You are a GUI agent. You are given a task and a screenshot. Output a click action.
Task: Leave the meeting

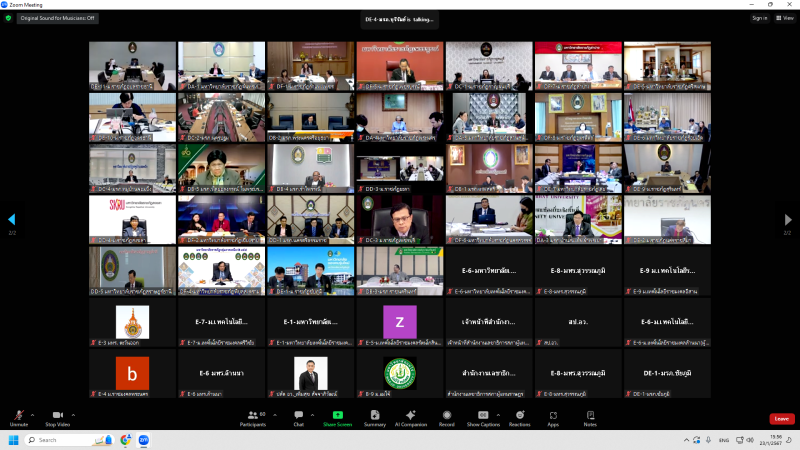[781, 418]
